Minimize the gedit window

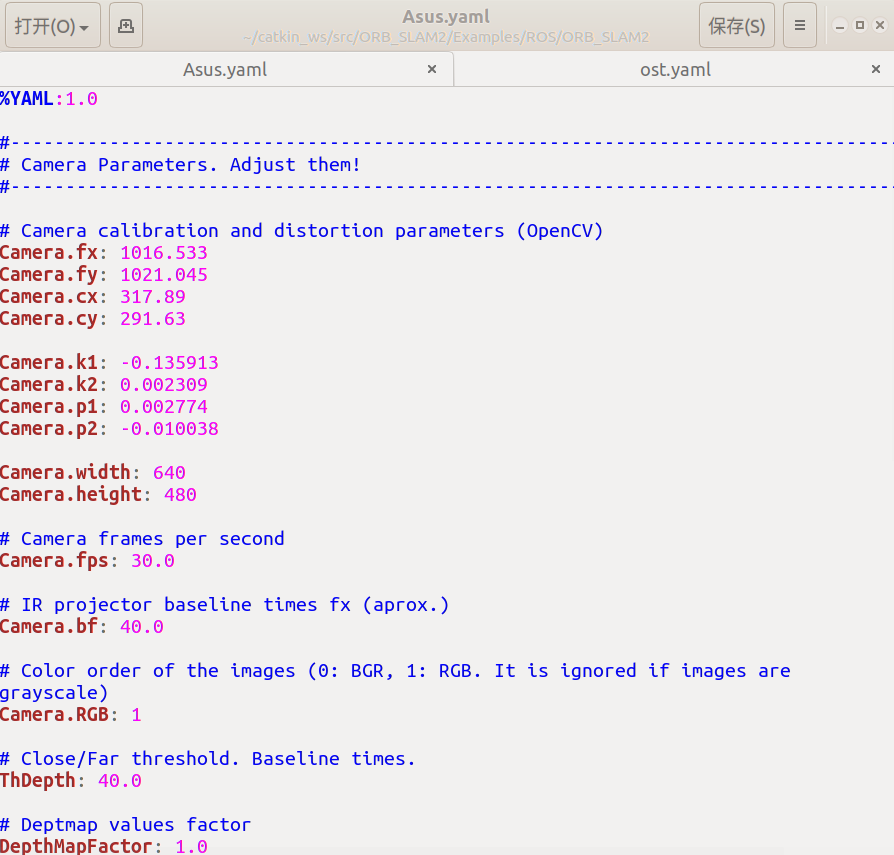(x=840, y=26)
